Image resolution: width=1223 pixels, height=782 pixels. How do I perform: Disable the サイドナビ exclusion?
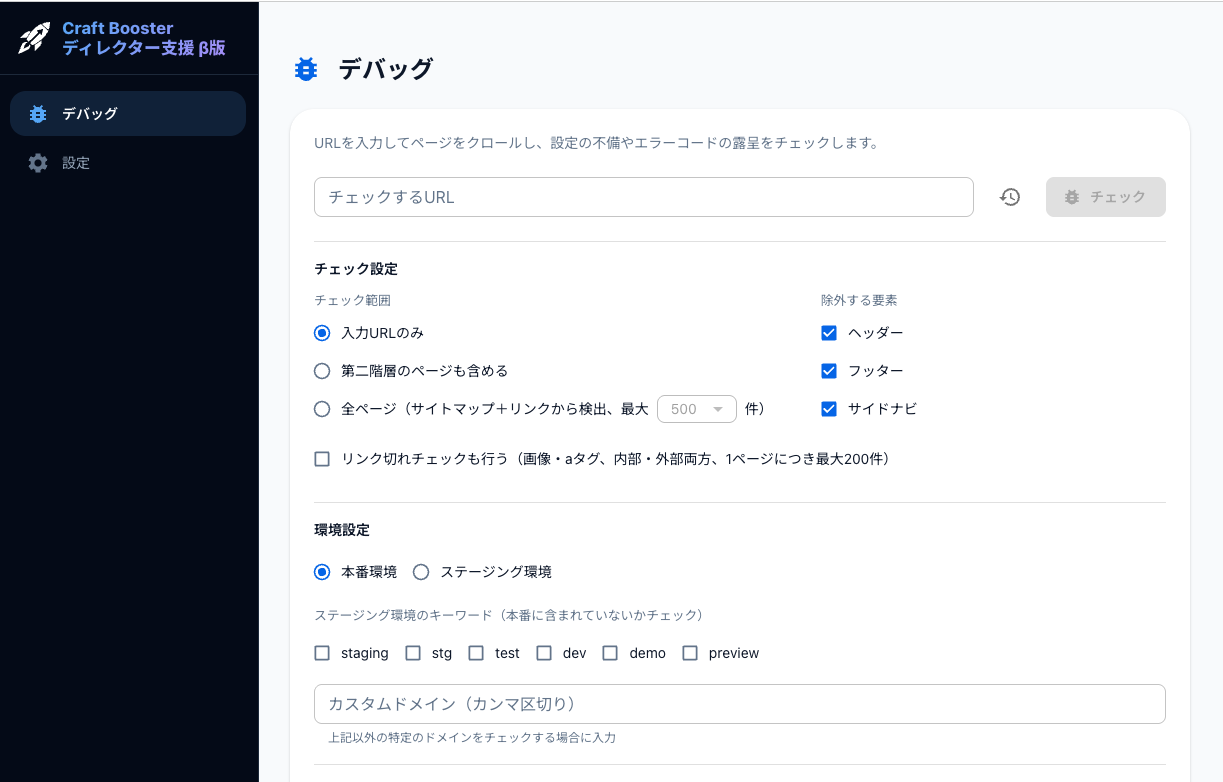coord(829,408)
